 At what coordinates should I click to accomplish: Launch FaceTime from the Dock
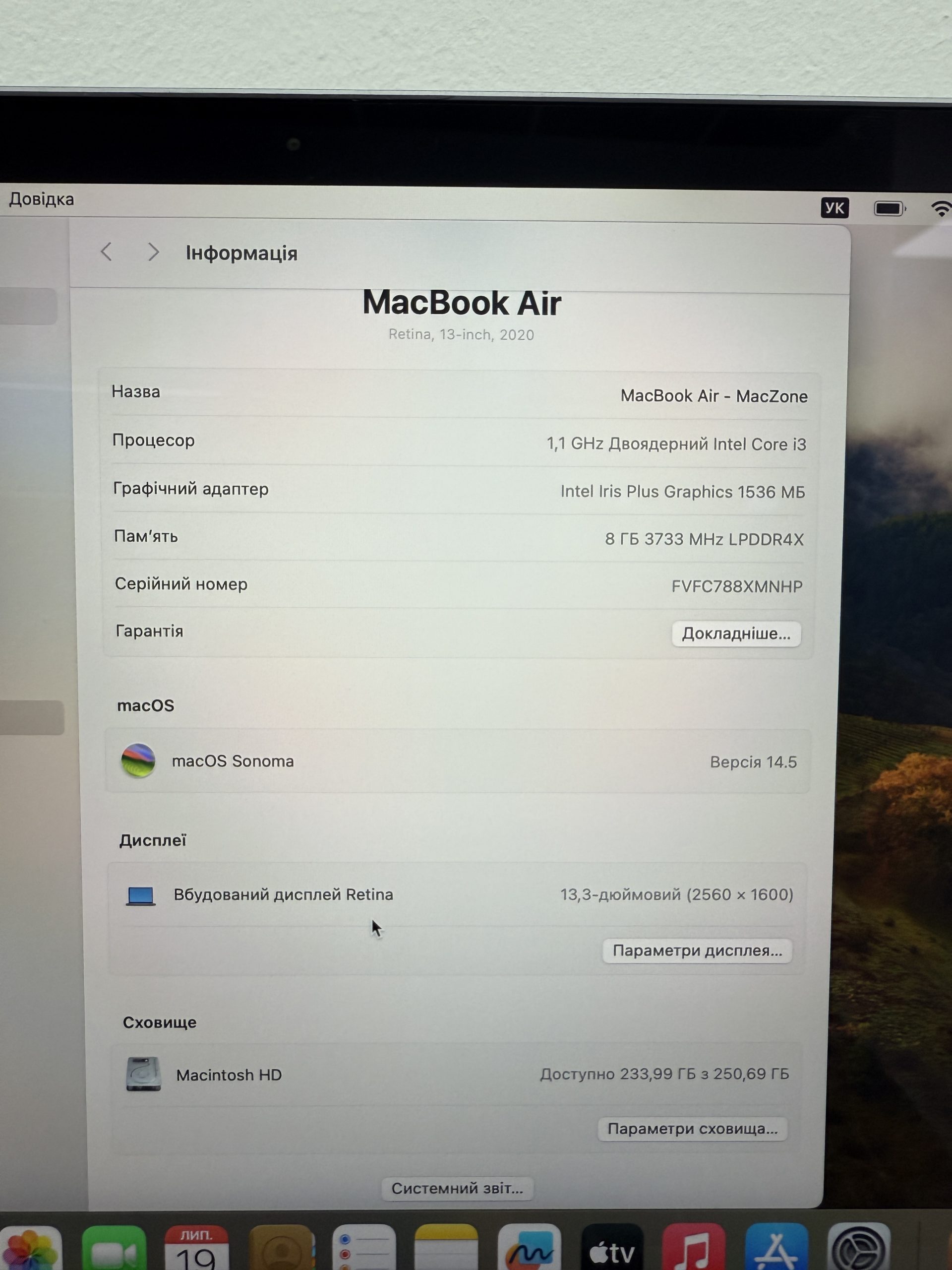click(114, 1248)
